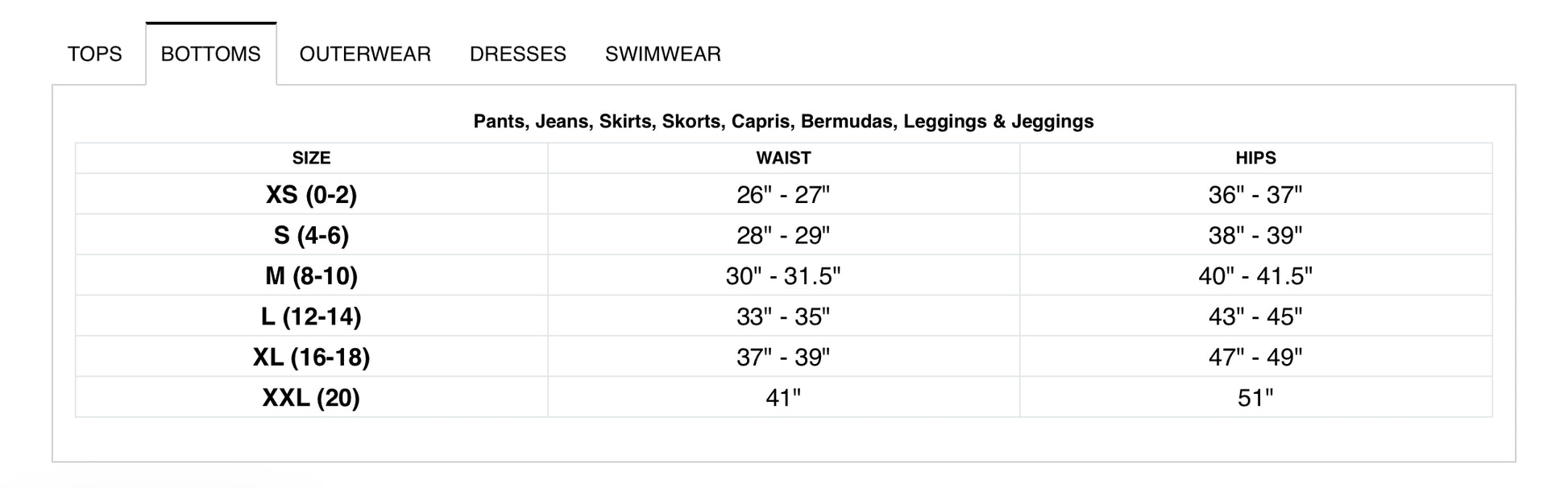
Task: Click the 26" - 27" waist measurement
Action: pos(783,194)
